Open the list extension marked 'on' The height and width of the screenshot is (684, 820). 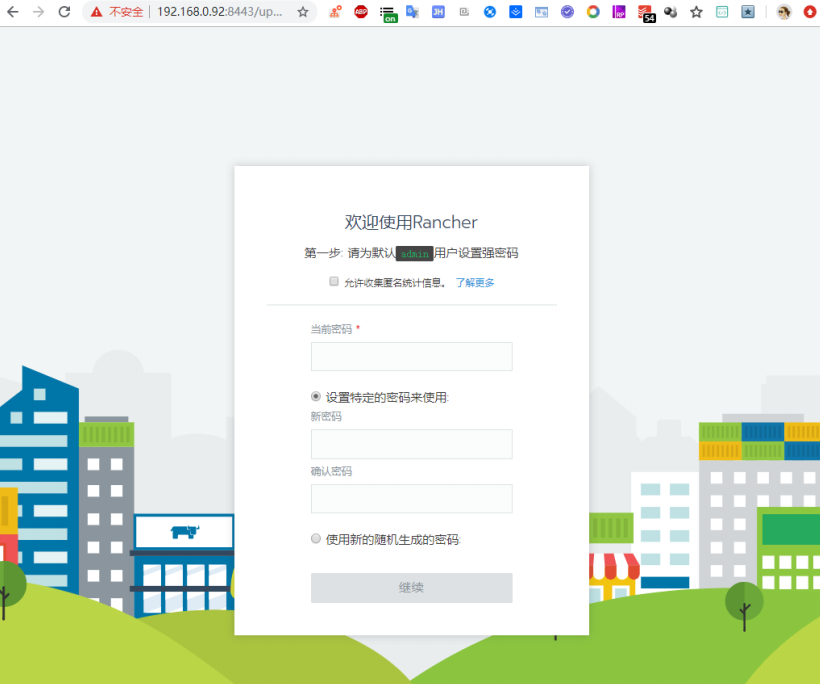pyautogui.click(x=388, y=13)
